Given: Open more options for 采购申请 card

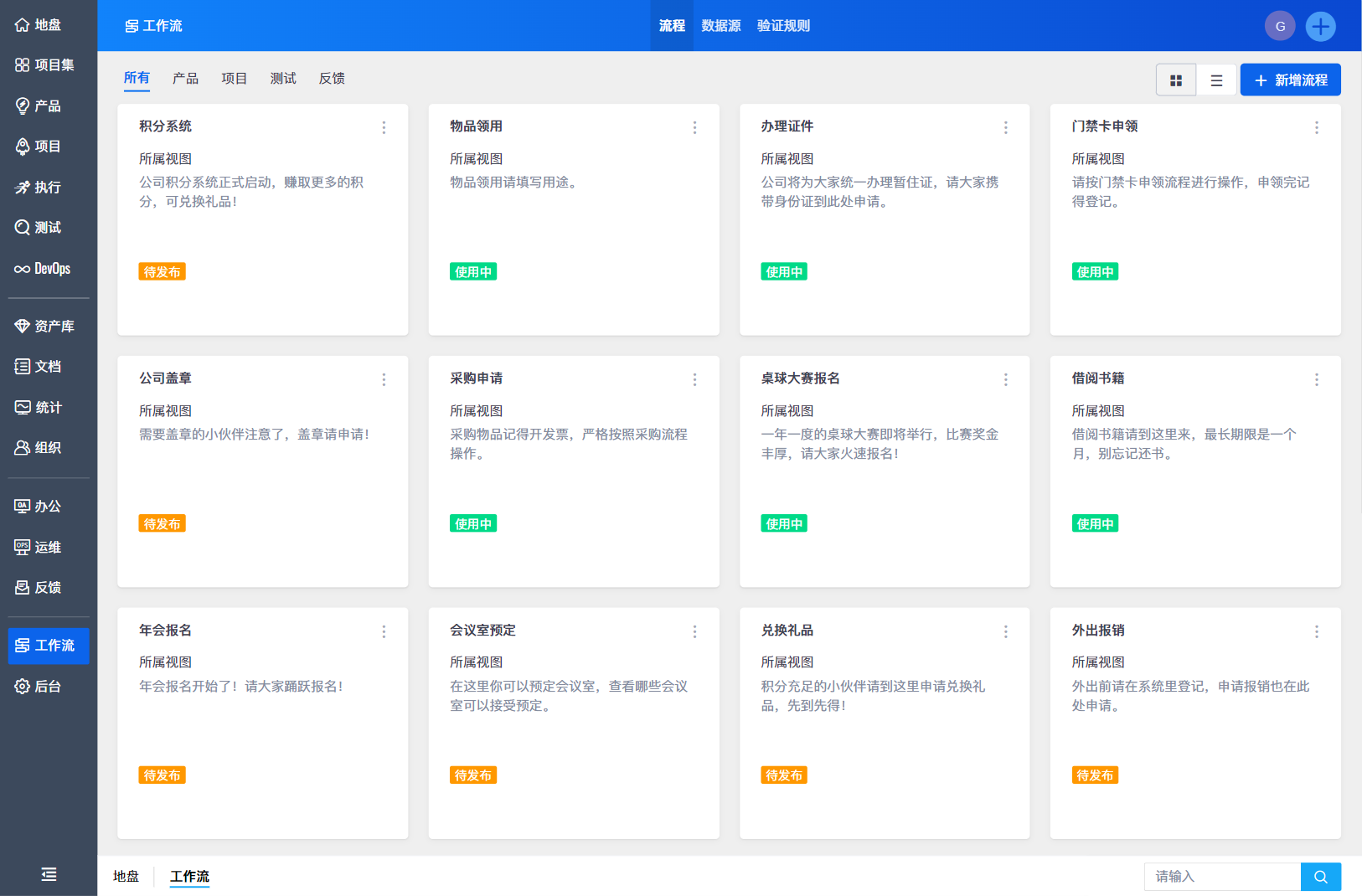Looking at the screenshot, I should click(695, 379).
